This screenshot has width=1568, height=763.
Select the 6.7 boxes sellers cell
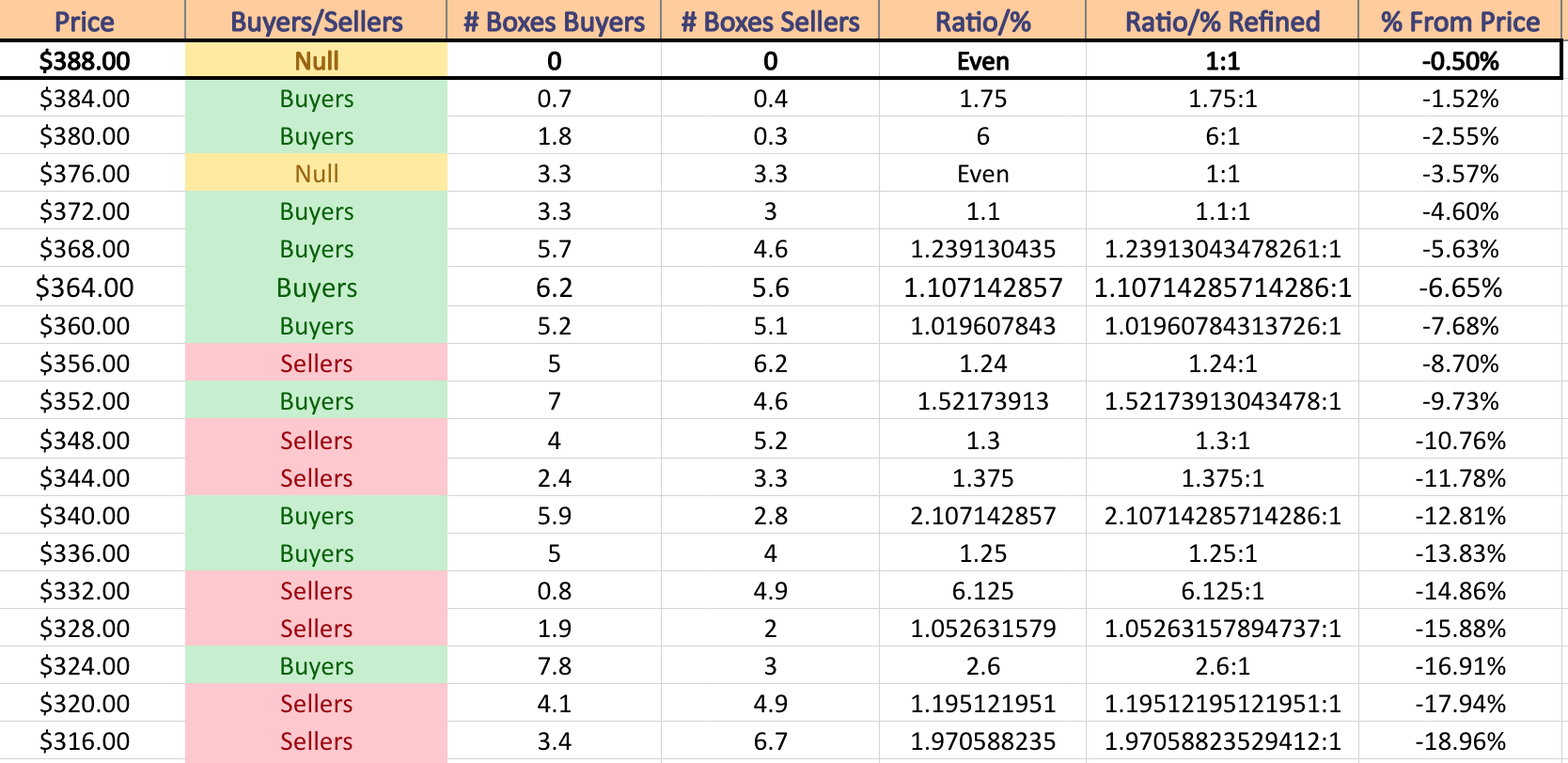click(770, 741)
